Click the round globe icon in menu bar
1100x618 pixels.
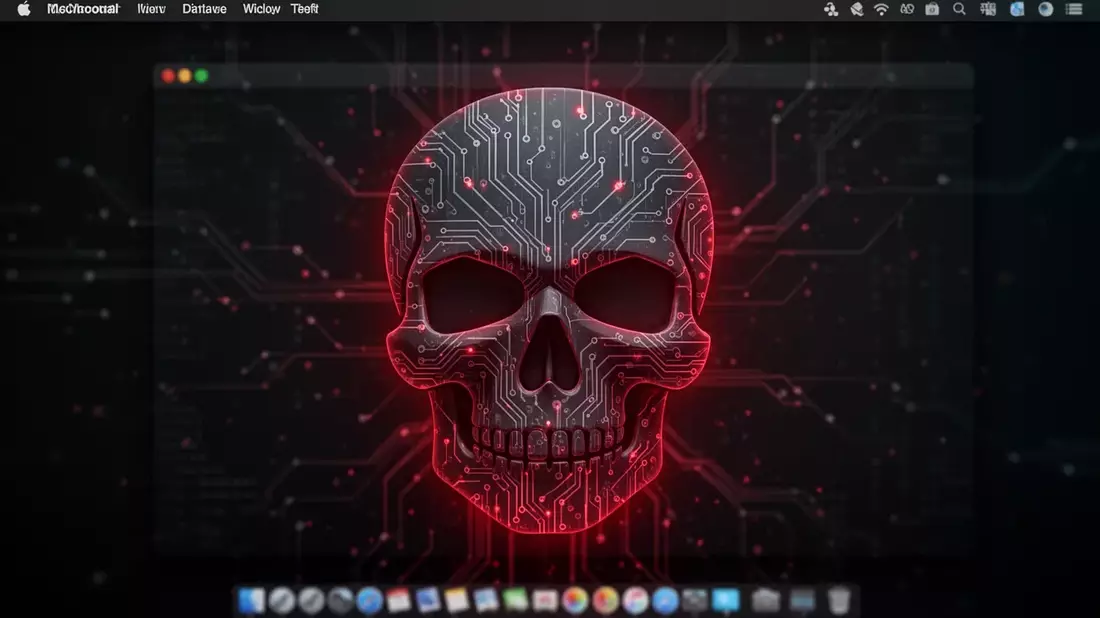tap(1045, 9)
